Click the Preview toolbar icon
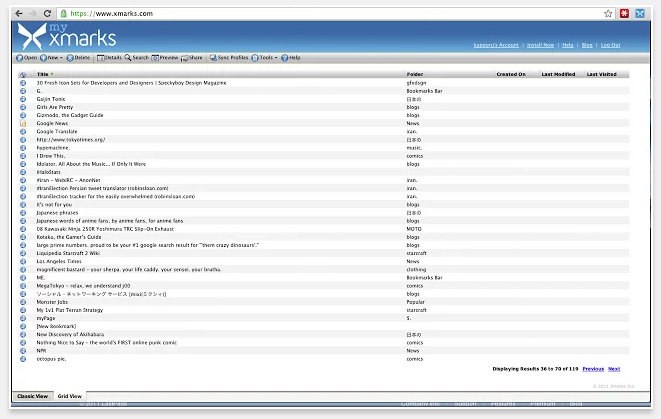The height and width of the screenshot is (419, 661). coord(155,58)
